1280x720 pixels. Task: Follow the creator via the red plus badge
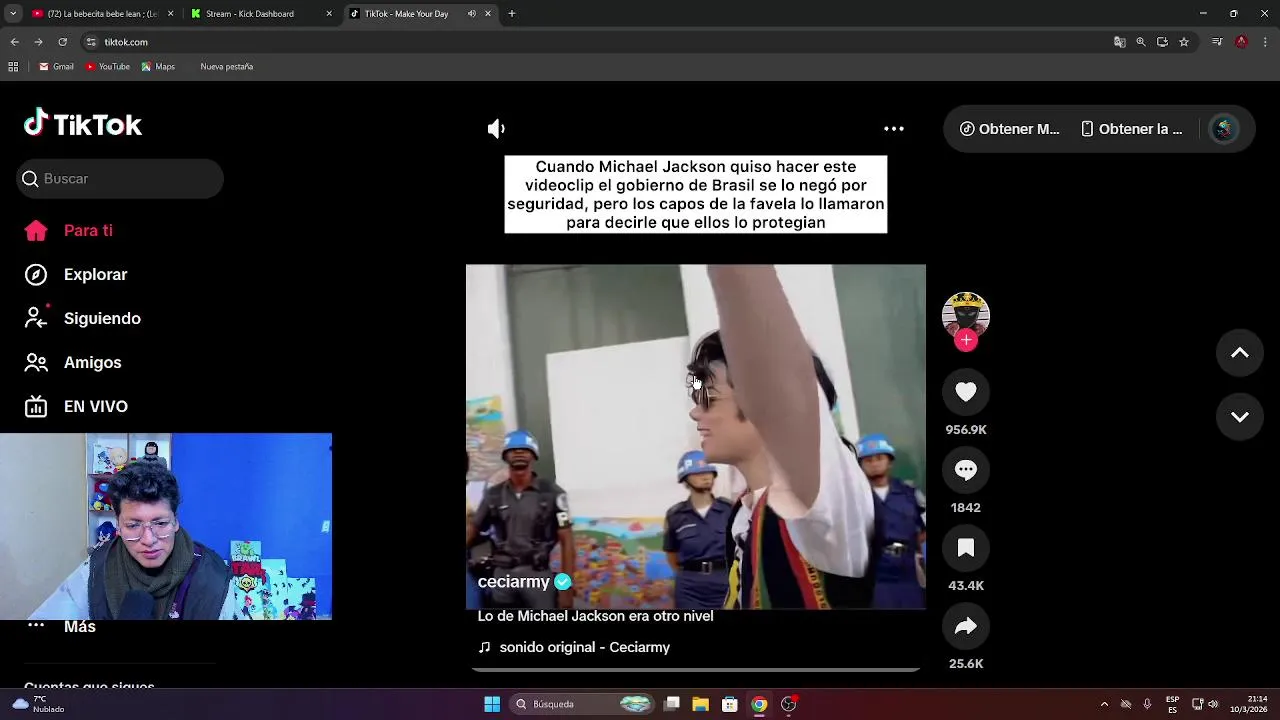point(966,340)
